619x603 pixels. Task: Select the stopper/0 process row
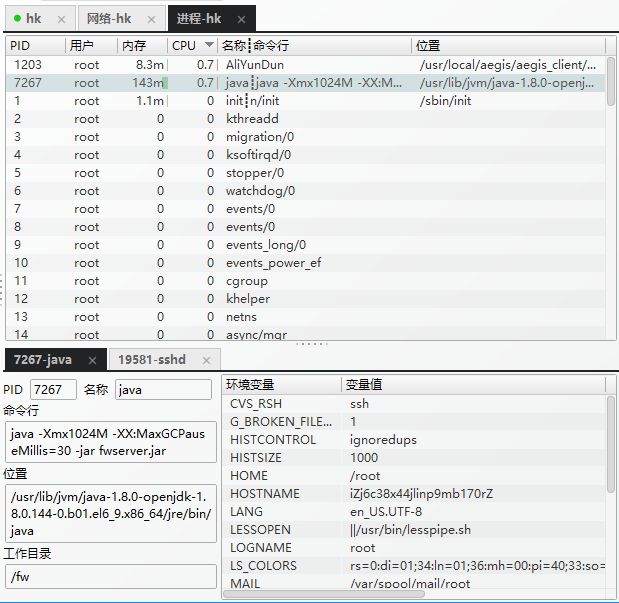305,173
